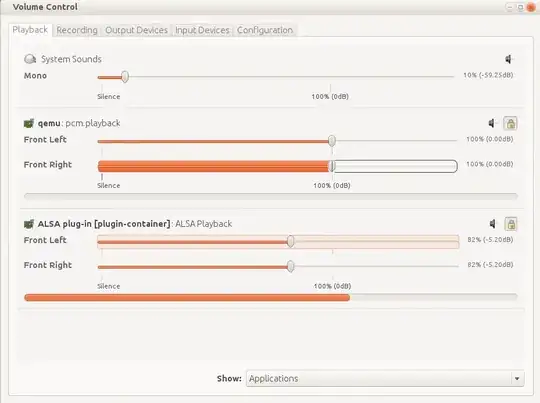Screen dimensions: 540x403
Task: Minimize the Volume Control window
Action: tap(510, 7)
